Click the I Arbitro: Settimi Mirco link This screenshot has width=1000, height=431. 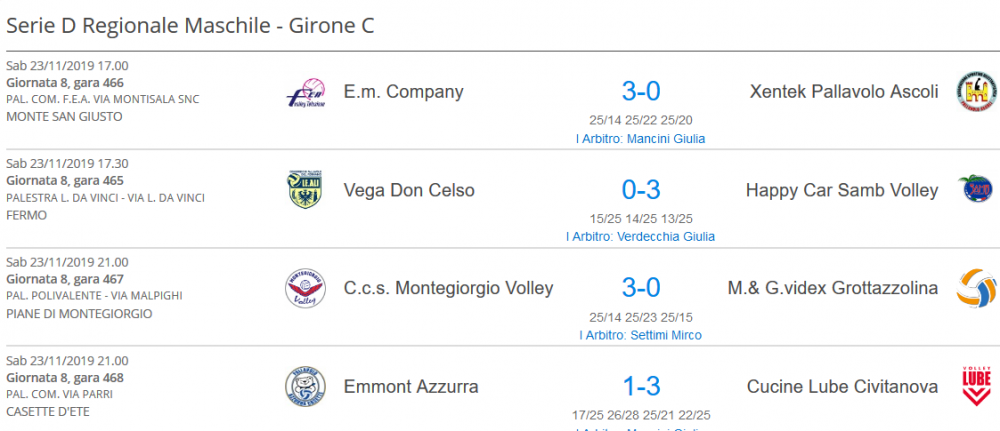pos(640,335)
